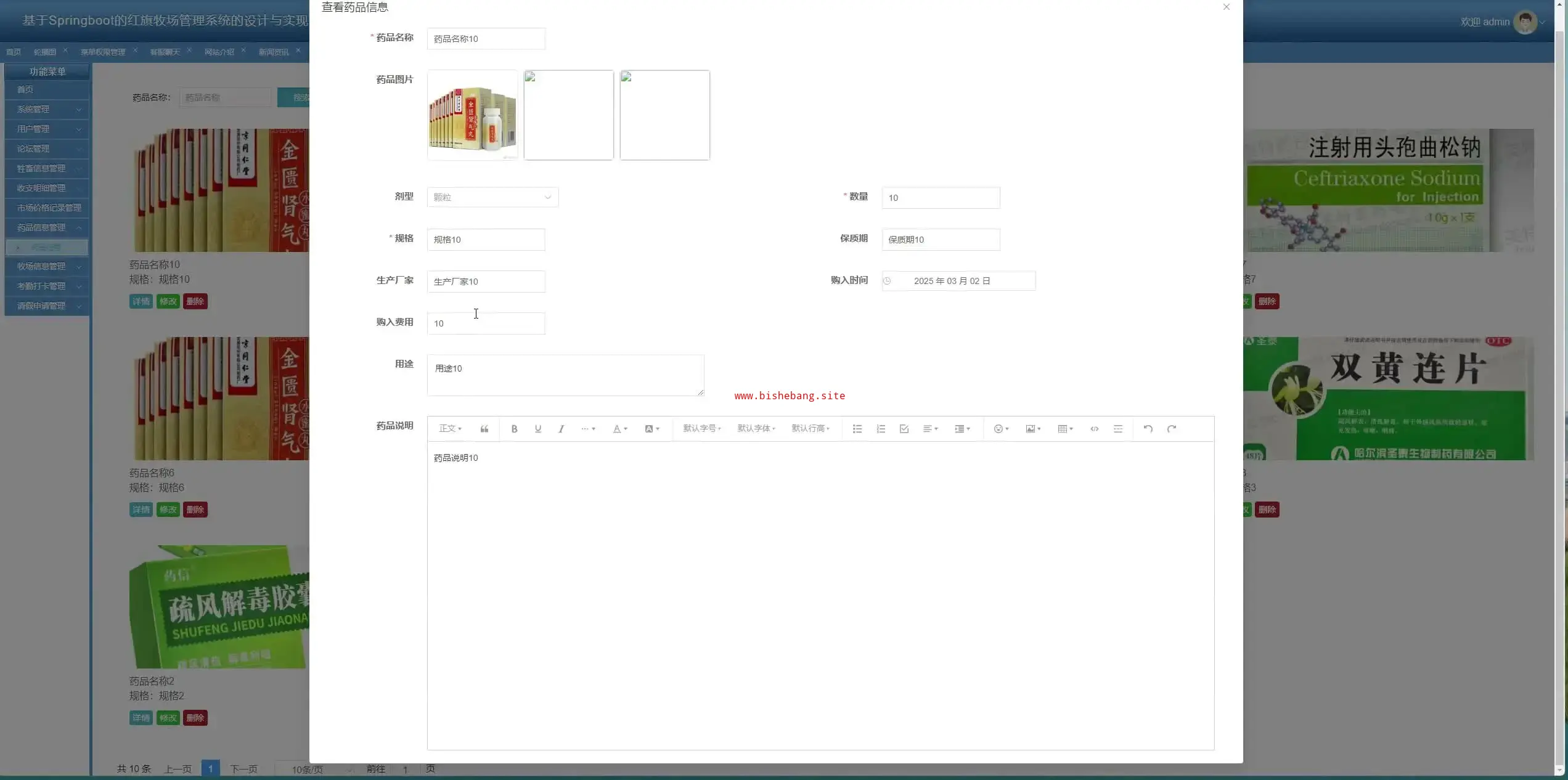The height and width of the screenshot is (780, 1568).
Task: Click the bulleted list icon
Action: 857,429
